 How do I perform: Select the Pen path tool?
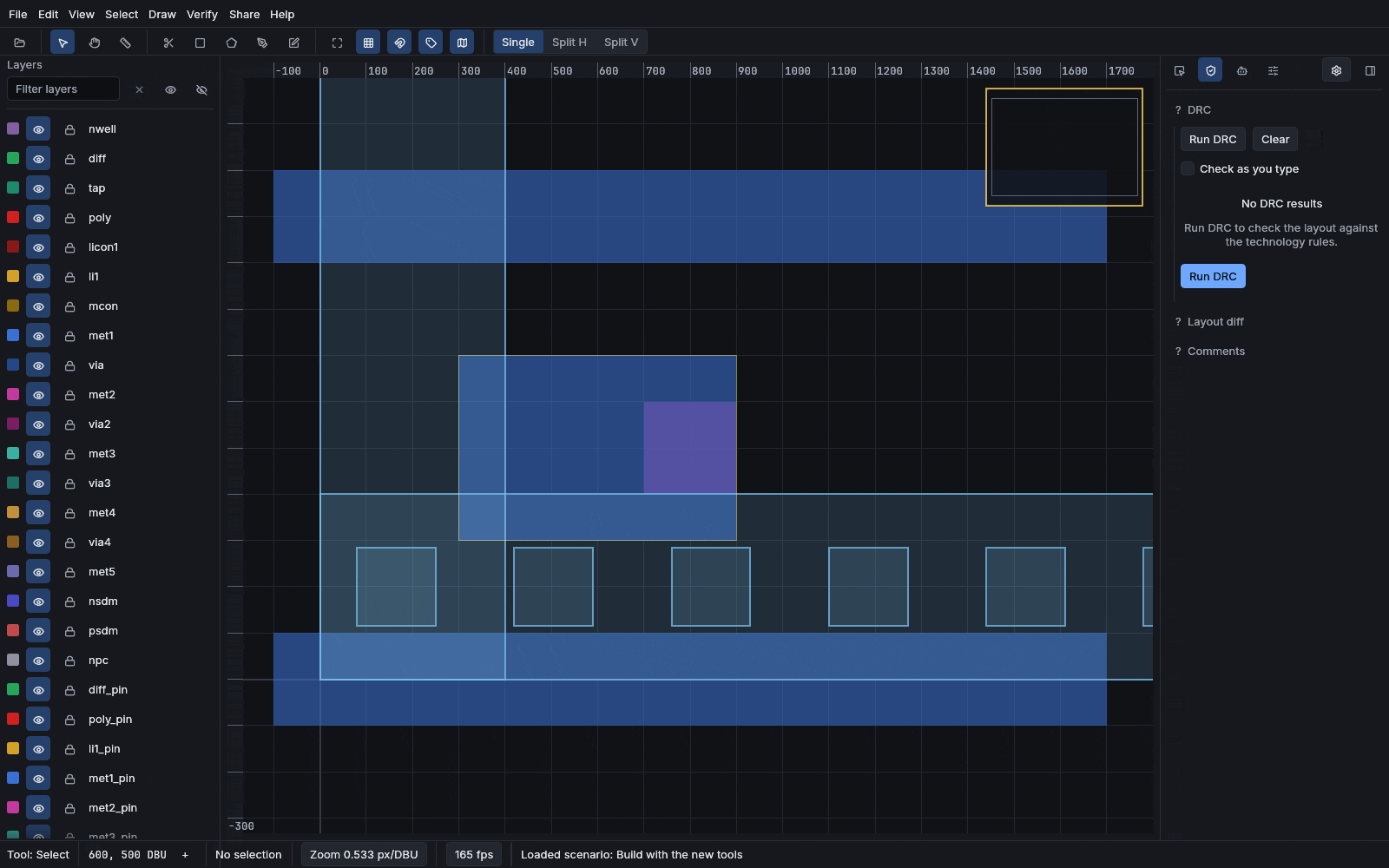click(x=262, y=43)
